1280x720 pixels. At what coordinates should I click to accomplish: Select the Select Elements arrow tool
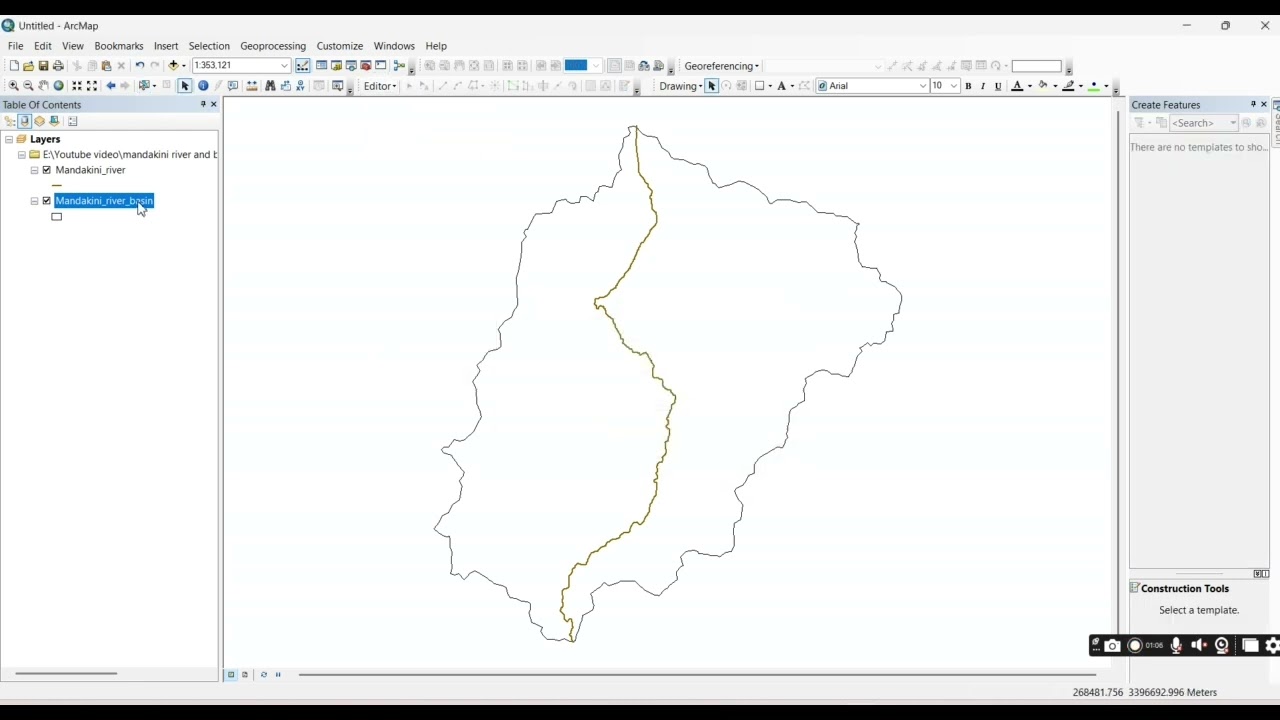coord(185,86)
